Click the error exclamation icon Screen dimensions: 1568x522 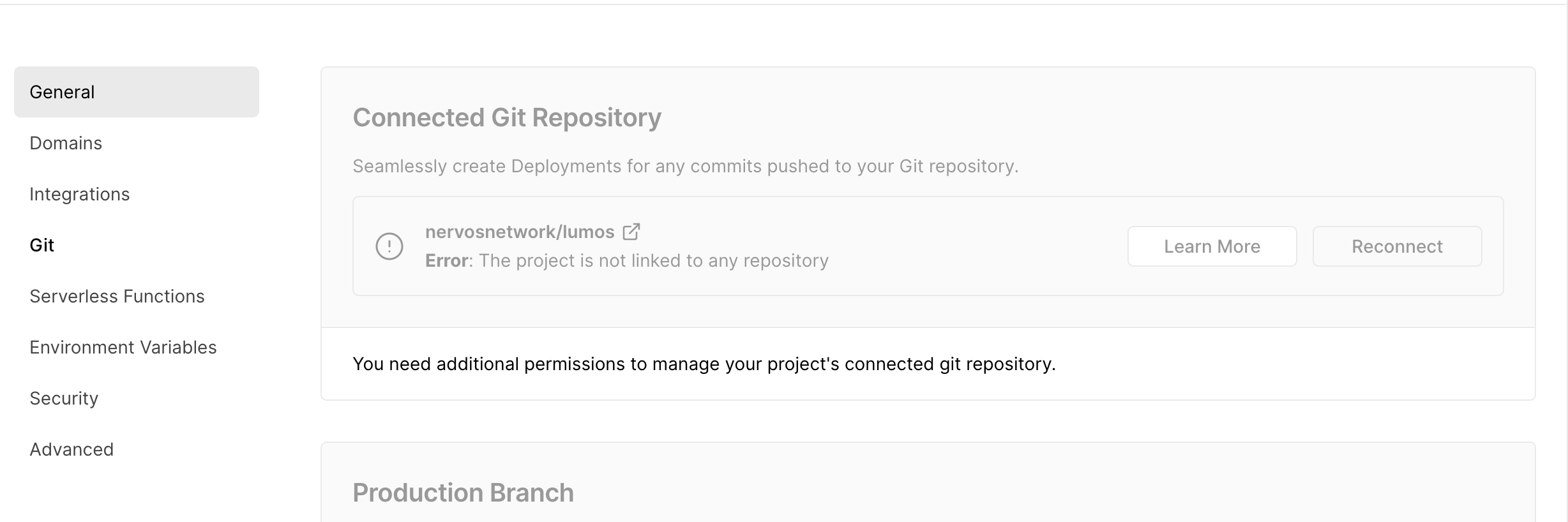tap(389, 246)
